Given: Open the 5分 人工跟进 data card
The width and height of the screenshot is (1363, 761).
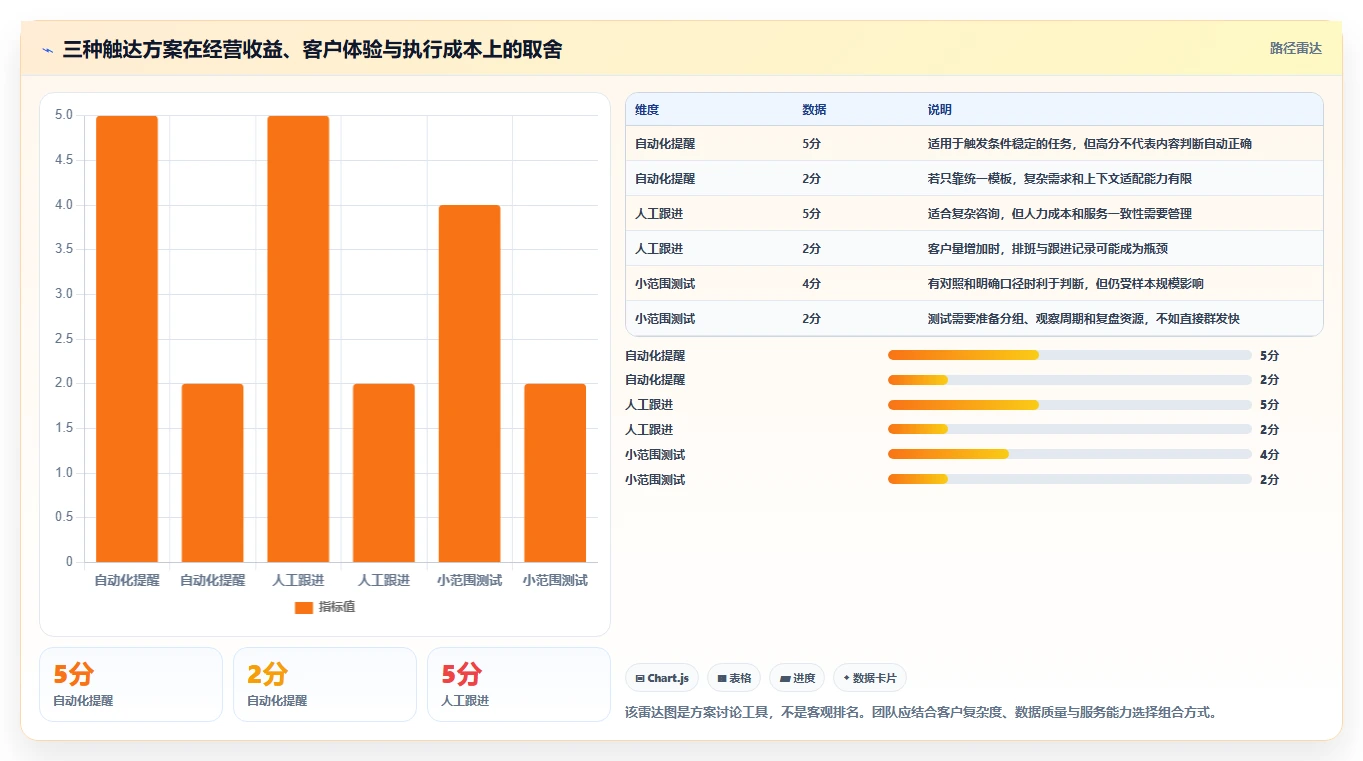Looking at the screenshot, I should (x=519, y=685).
